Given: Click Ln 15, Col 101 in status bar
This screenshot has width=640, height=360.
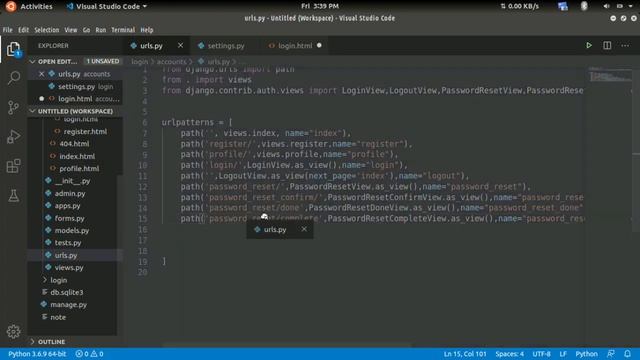Looking at the screenshot, I should [x=464, y=354].
